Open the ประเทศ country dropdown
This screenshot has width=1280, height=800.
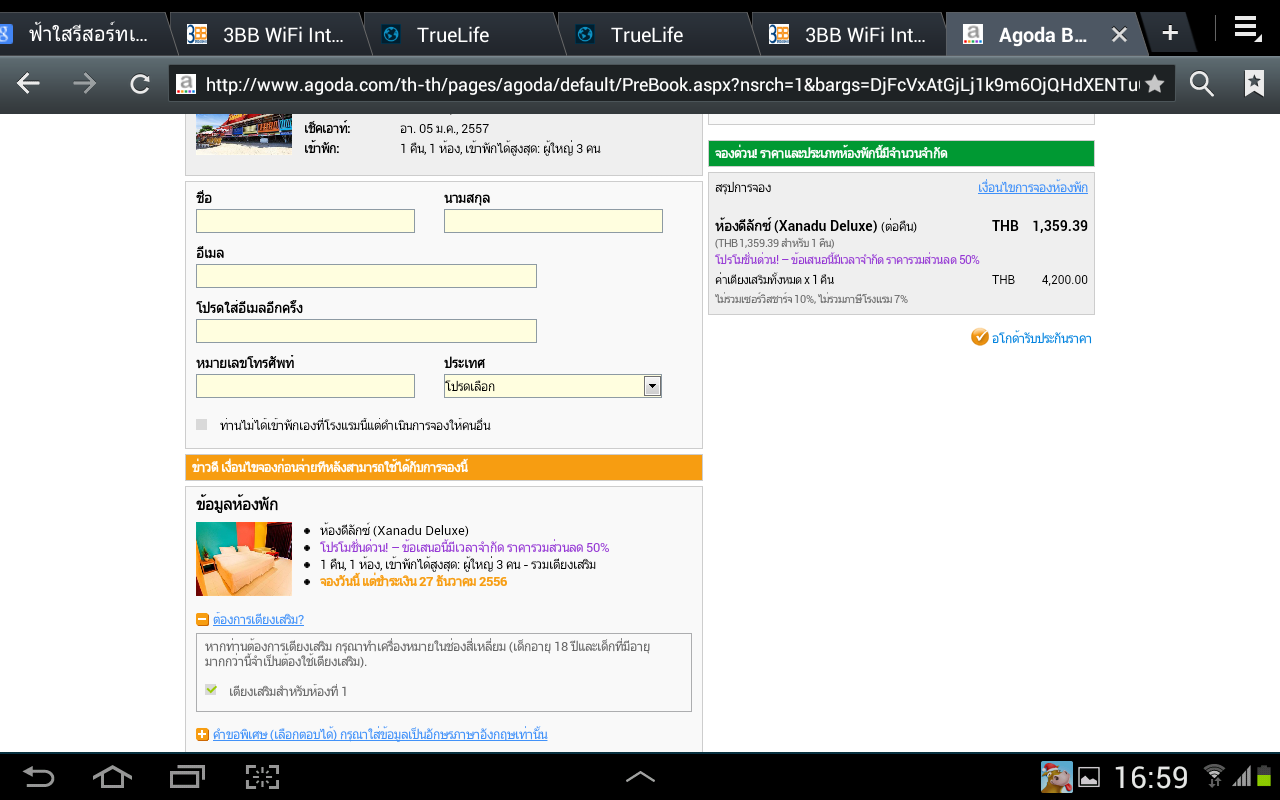553,386
